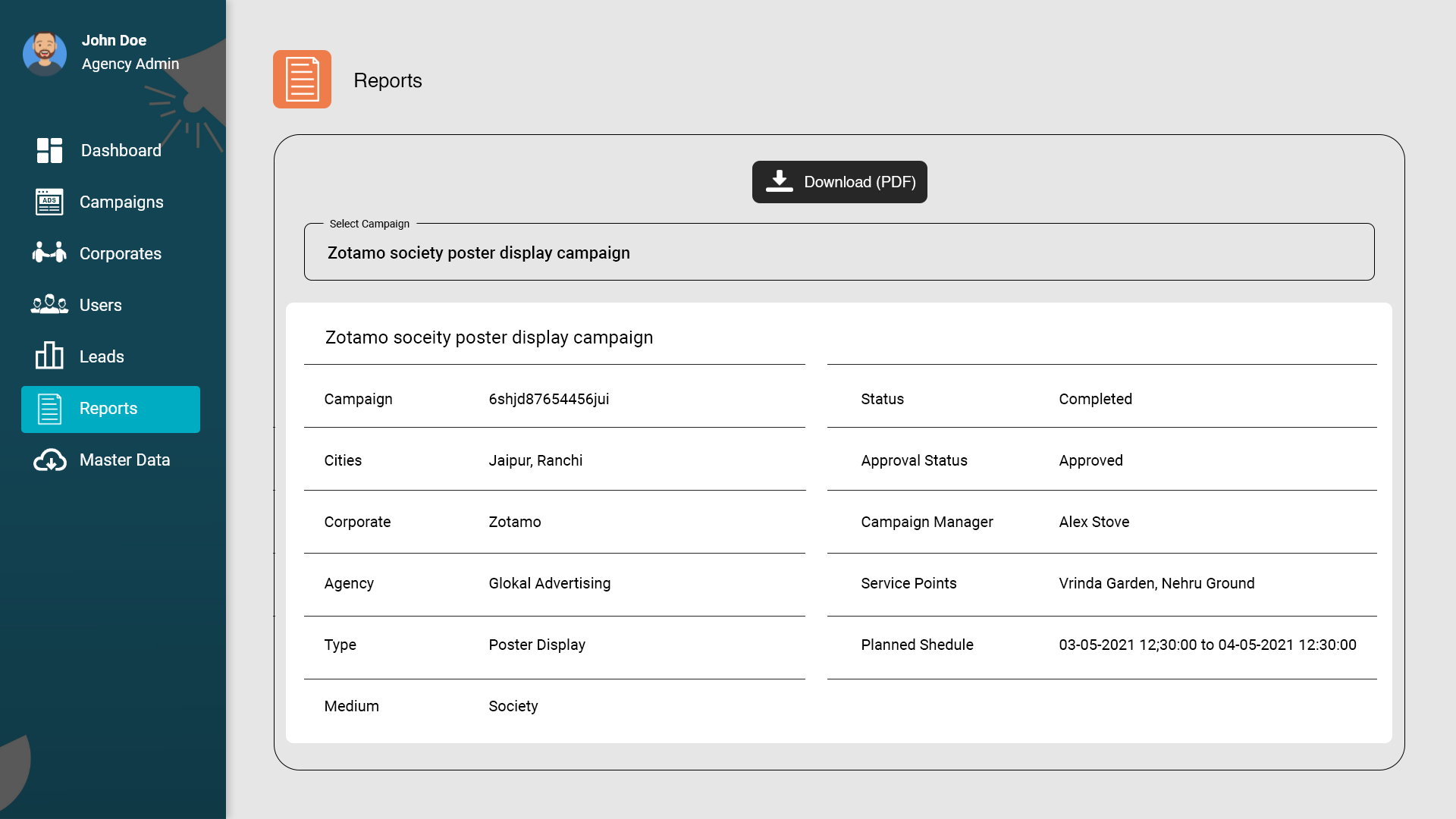Click the Campaigns ads icon
This screenshot has height=819, width=1456.
pos(49,202)
